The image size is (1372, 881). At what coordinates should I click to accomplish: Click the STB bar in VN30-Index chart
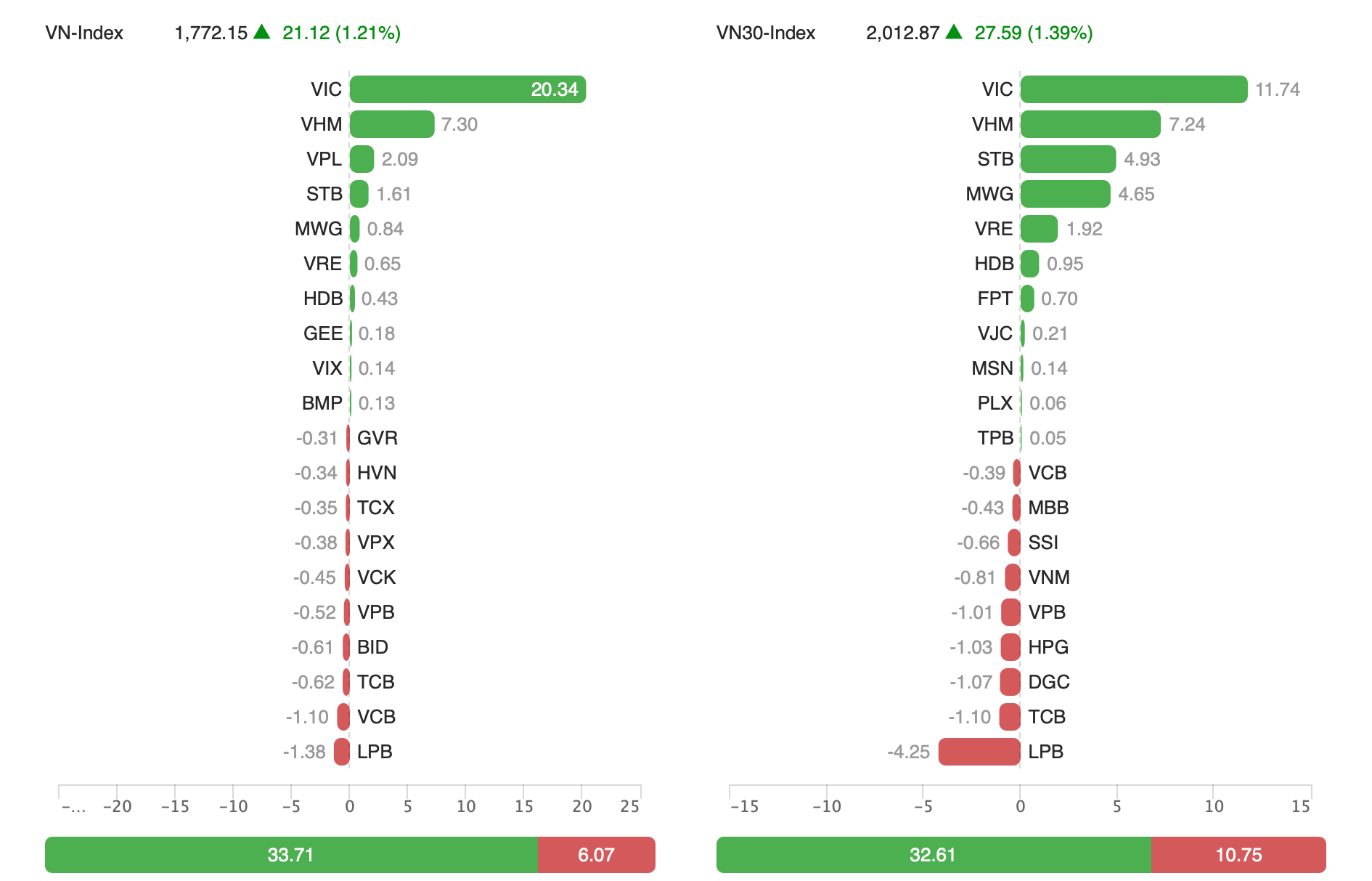(1068, 159)
